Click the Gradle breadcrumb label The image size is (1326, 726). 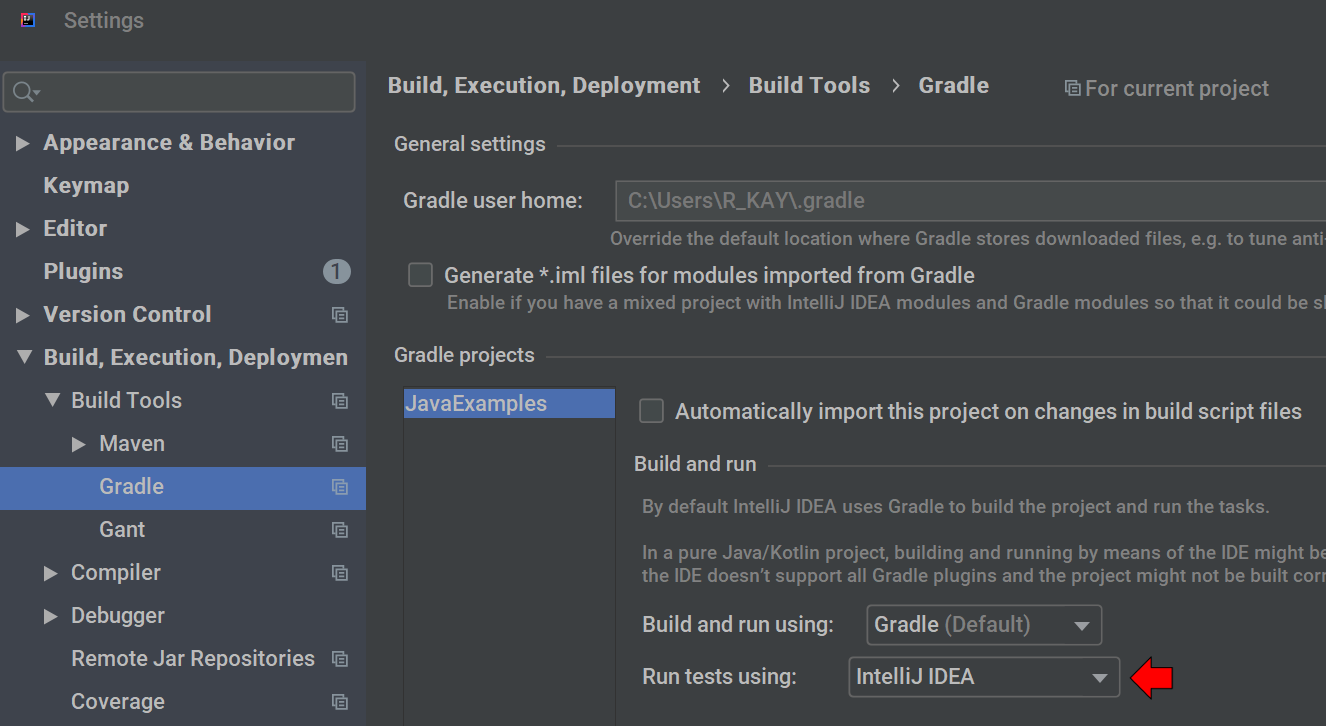click(954, 86)
